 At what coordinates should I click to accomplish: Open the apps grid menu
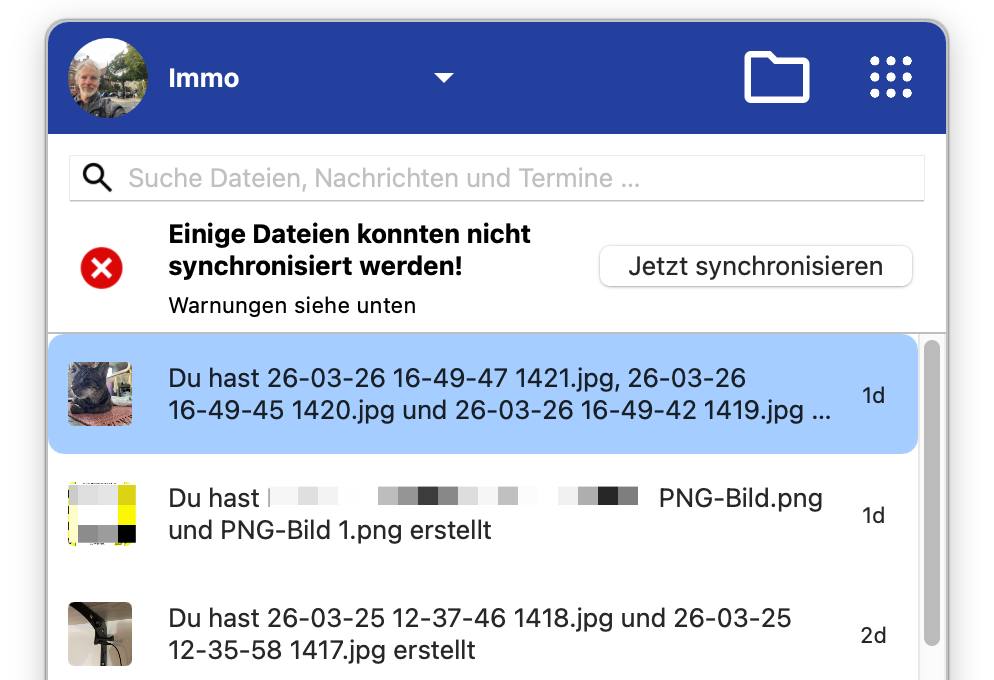(890, 77)
